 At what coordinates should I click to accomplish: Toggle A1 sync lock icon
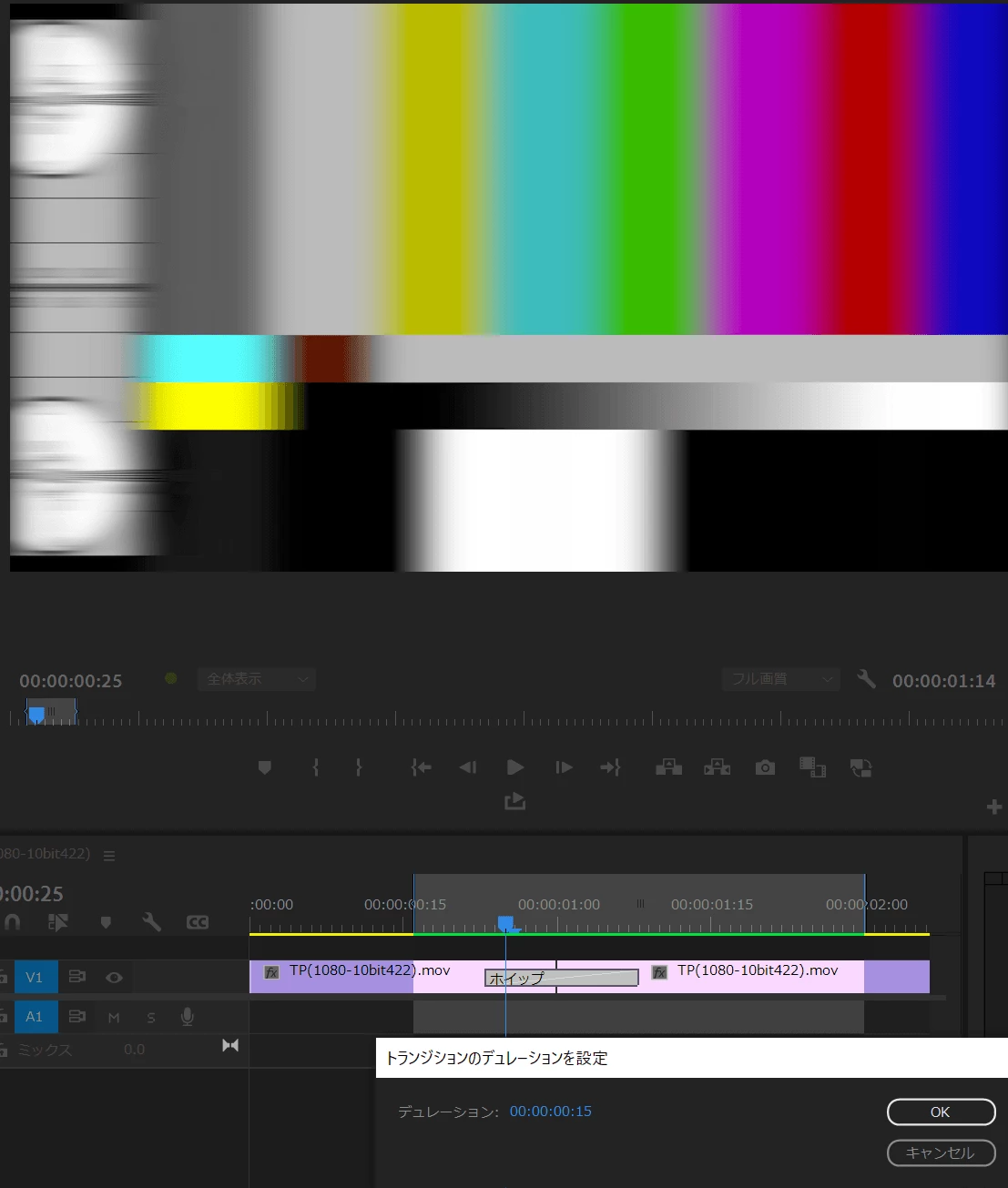click(77, 1017)
